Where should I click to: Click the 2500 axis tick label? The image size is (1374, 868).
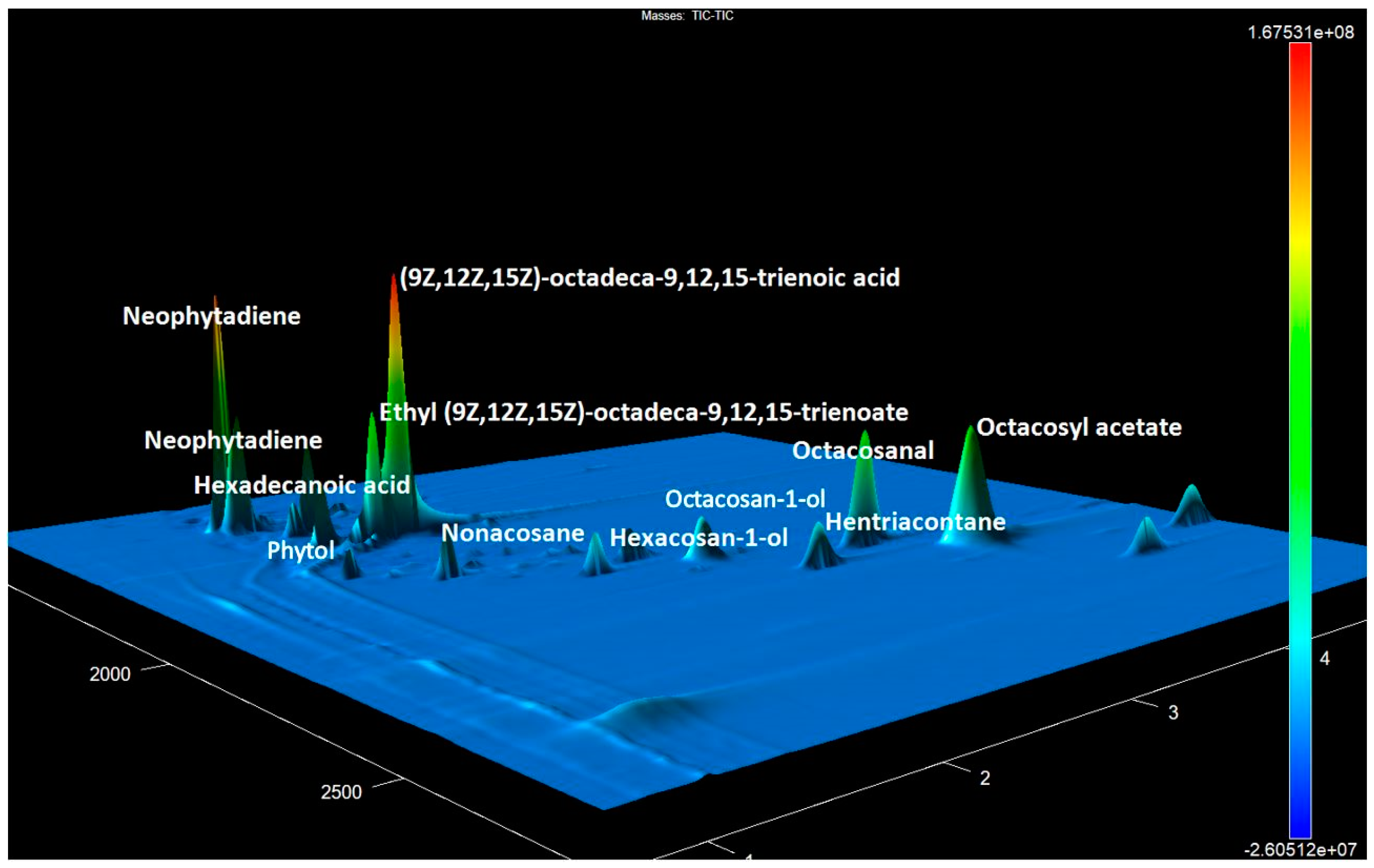tap(341, 792)
